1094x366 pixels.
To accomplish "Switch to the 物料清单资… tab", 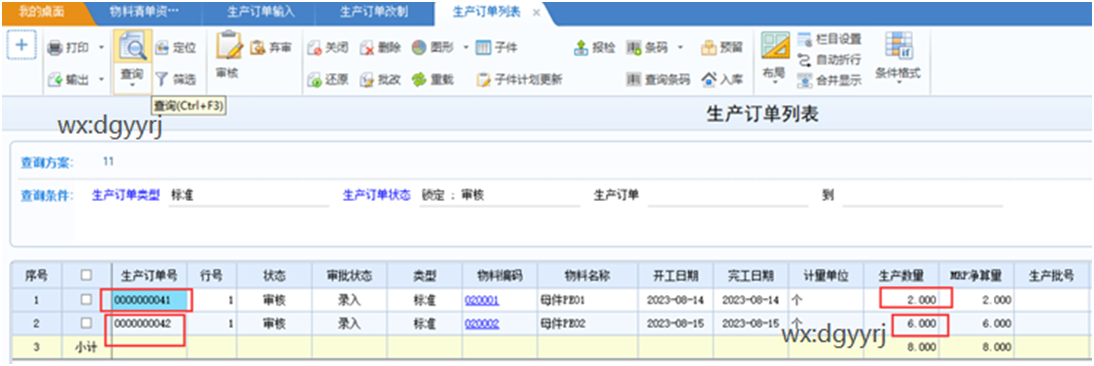I will tap(144, 12).
